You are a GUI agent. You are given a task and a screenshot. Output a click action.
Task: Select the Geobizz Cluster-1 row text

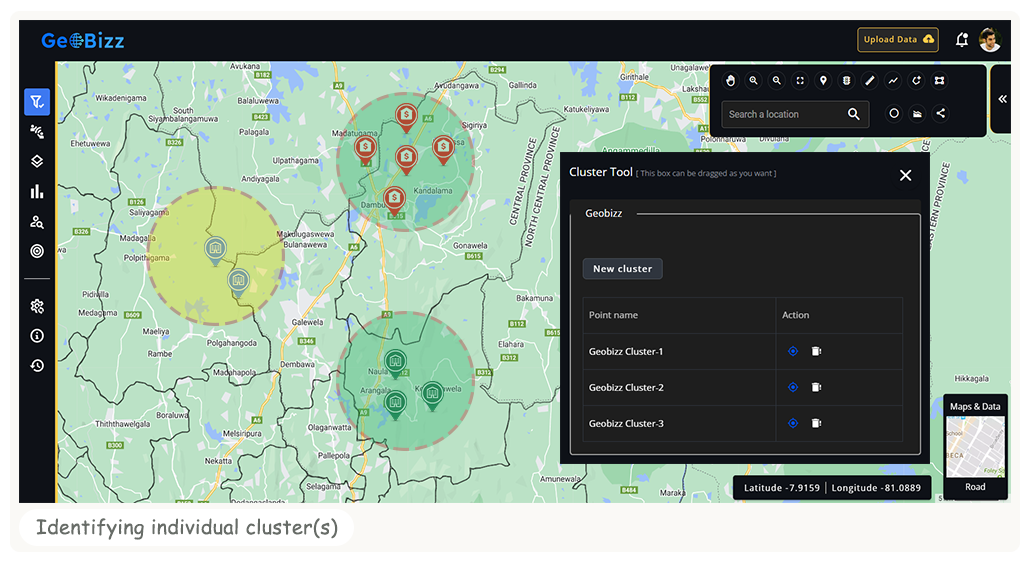[626, 351]
